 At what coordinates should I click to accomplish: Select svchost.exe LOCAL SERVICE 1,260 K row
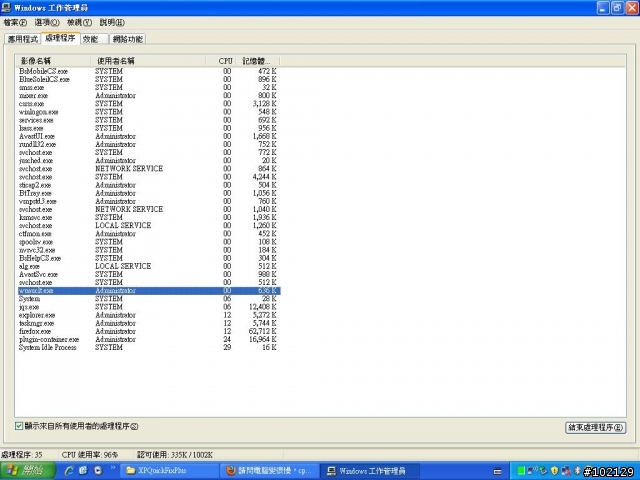(x=148, y=225)
